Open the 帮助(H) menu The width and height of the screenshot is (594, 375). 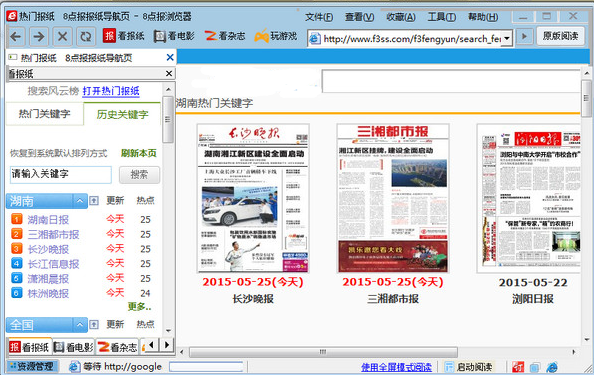(483, 17)
